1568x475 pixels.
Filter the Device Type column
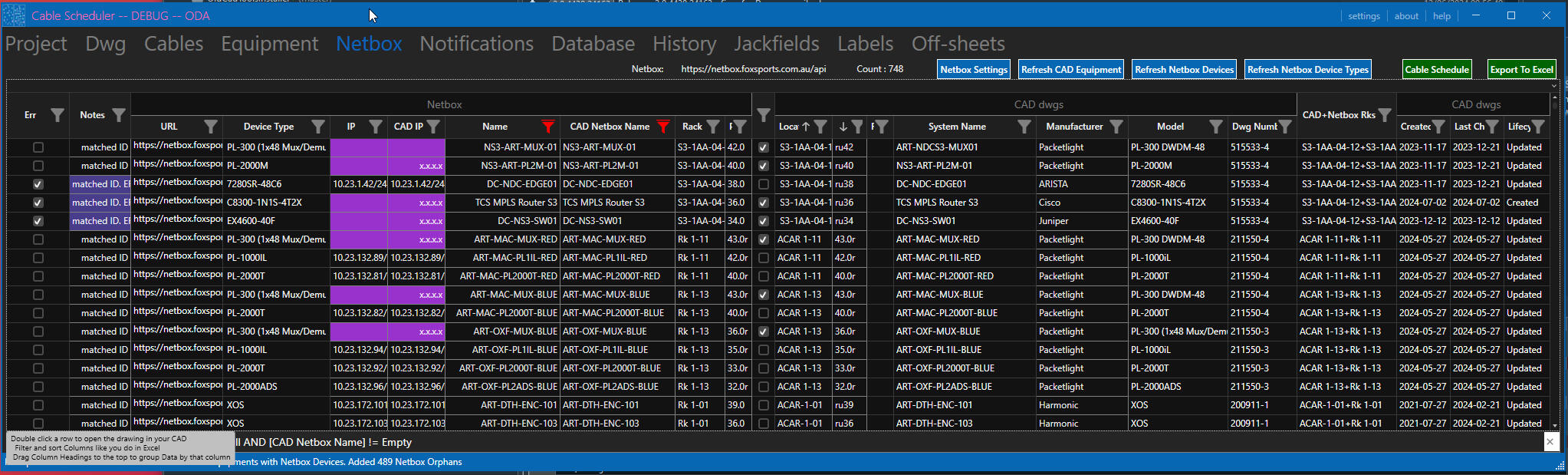point(317,127)
